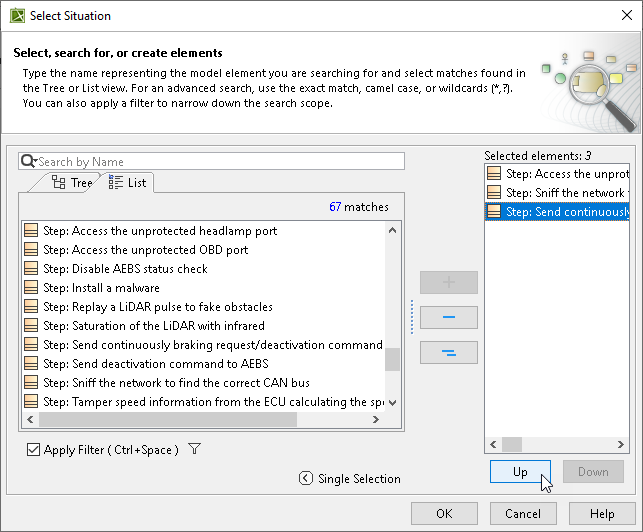
Task: Click the filter funnel icon
Action: [x=195, y=450]
